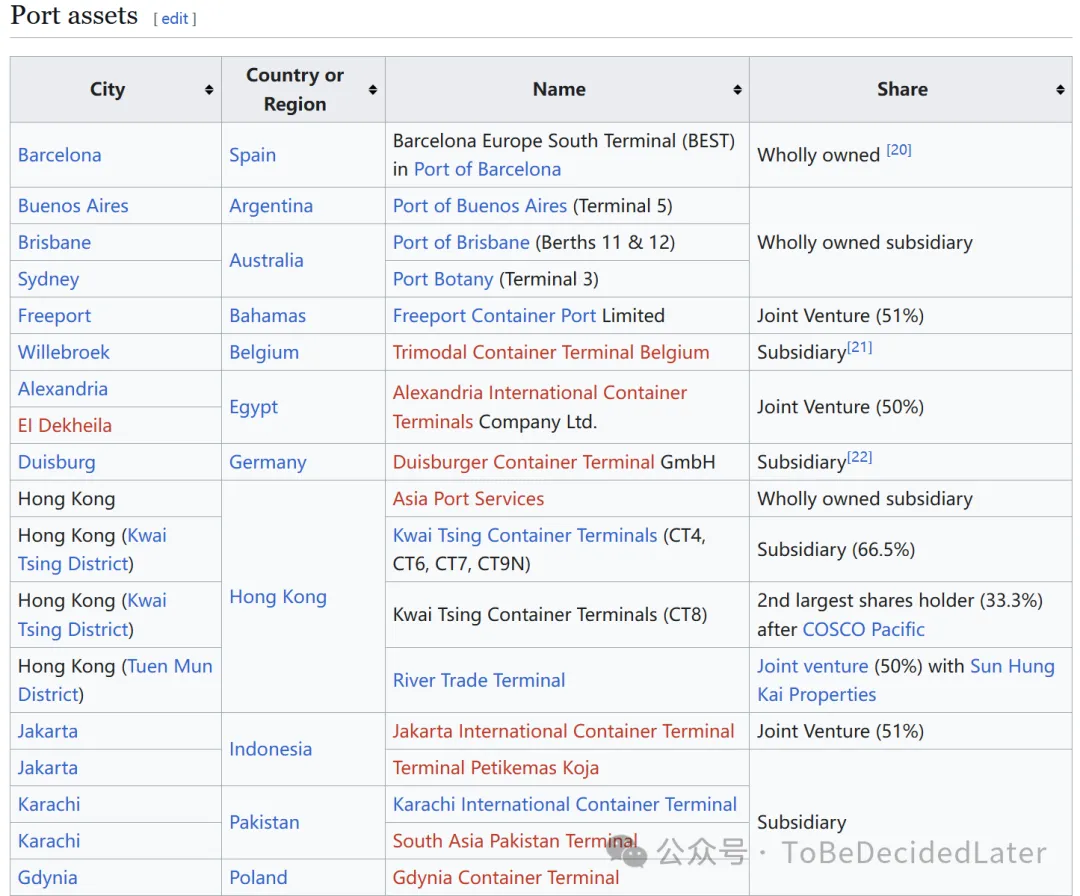Sort table by City column arrows
Screen dimensions: 1080x896
[x=209, y=90]
